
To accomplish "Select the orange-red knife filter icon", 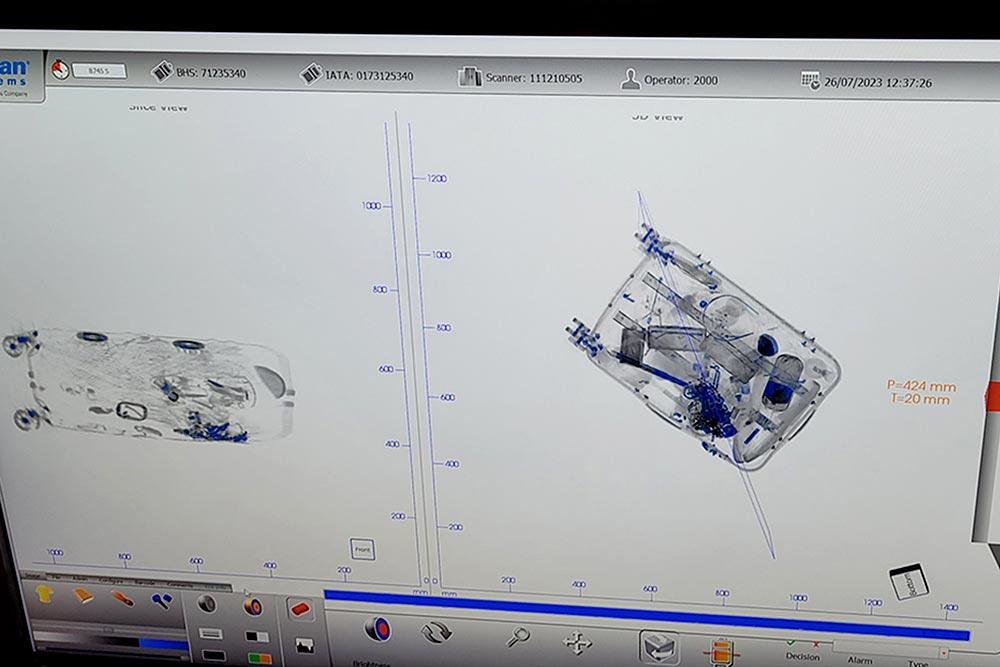I will coord(122,599).
